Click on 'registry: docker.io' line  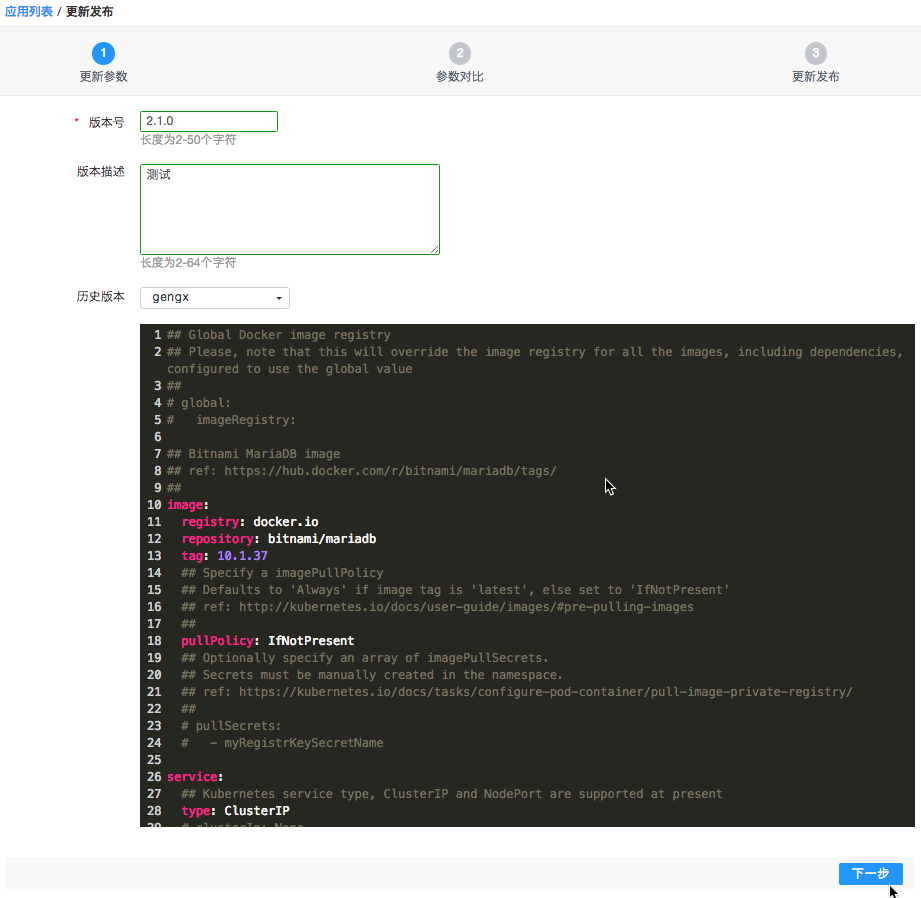(249, 522)
